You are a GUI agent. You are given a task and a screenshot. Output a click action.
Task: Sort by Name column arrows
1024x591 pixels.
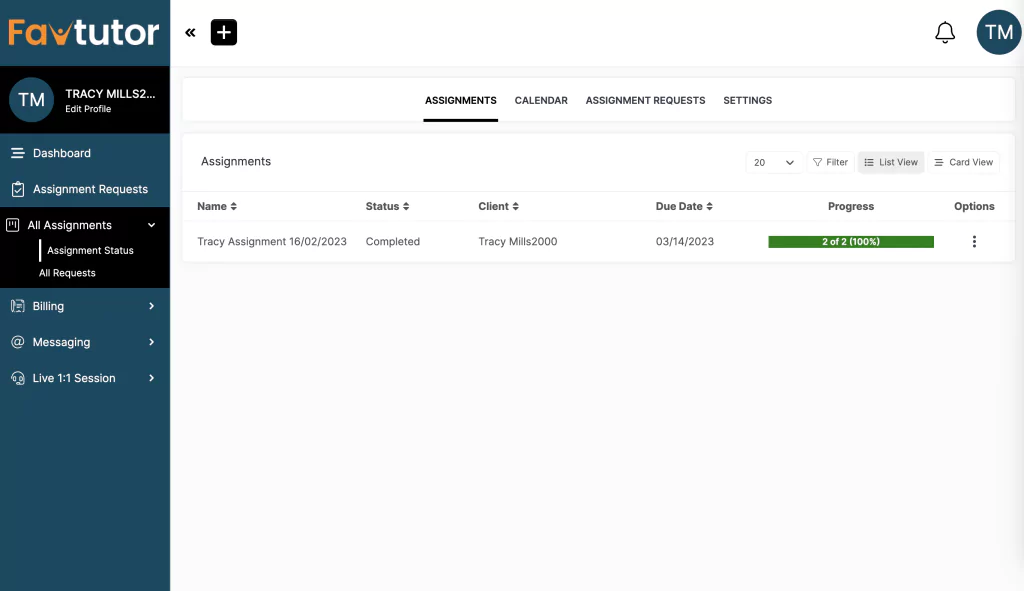point(234,206)
